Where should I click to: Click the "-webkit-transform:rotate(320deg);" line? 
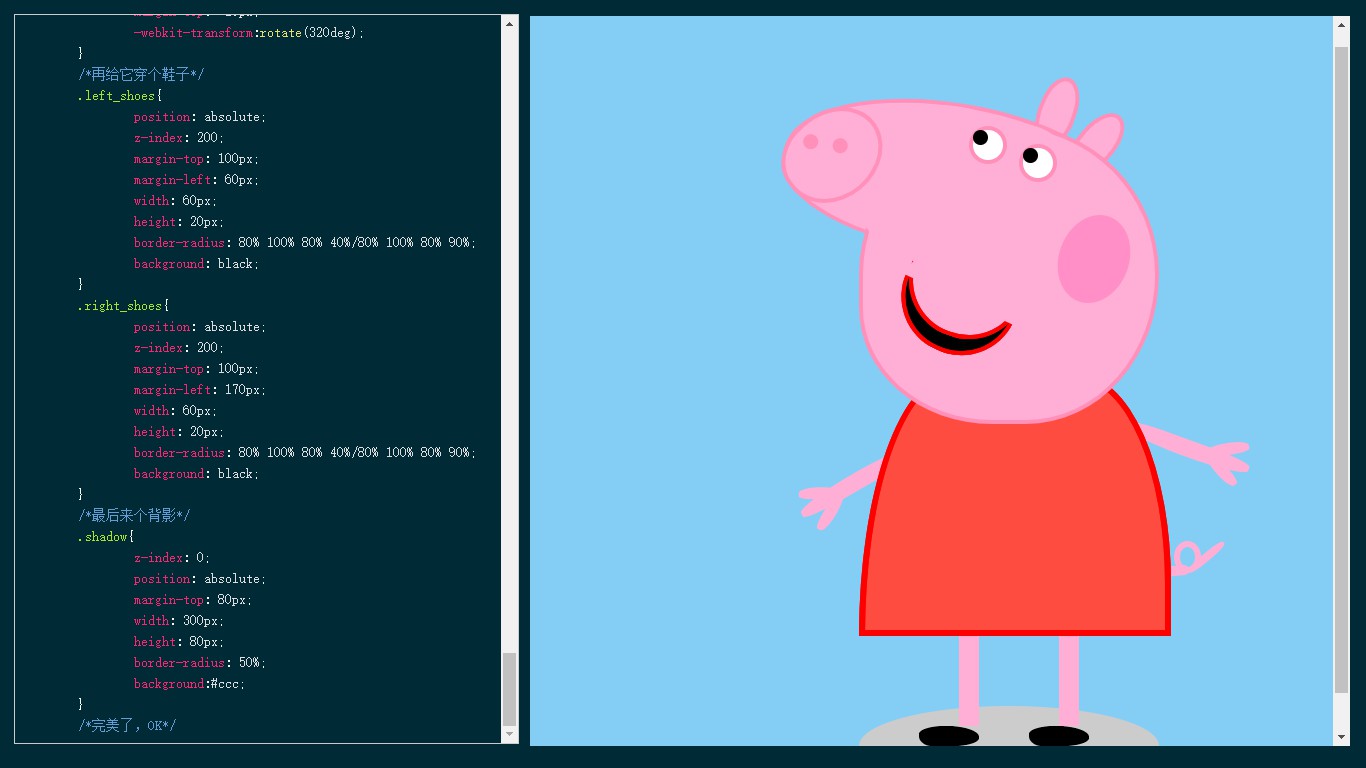coord(249,33)
